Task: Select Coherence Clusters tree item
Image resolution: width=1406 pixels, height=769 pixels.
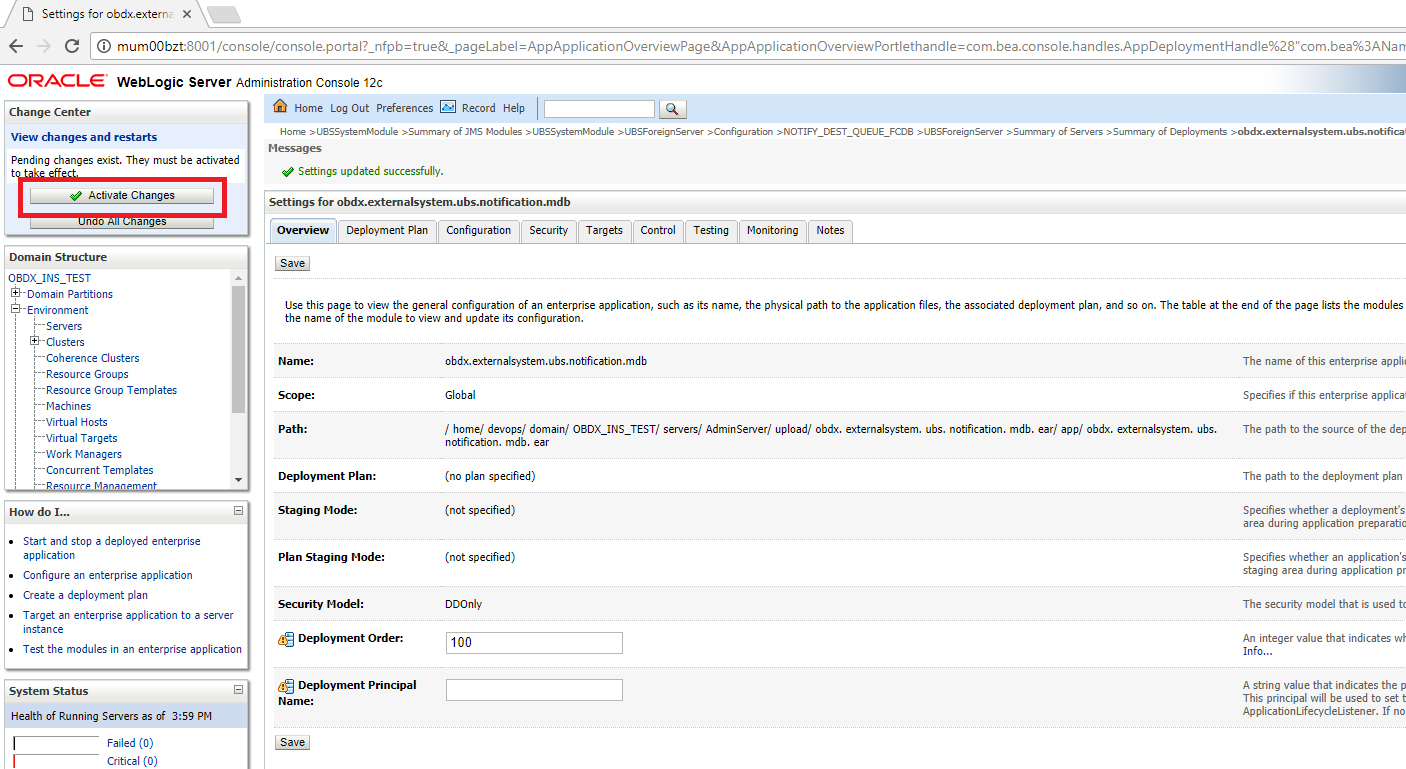Action: click(x=93, y=358)
